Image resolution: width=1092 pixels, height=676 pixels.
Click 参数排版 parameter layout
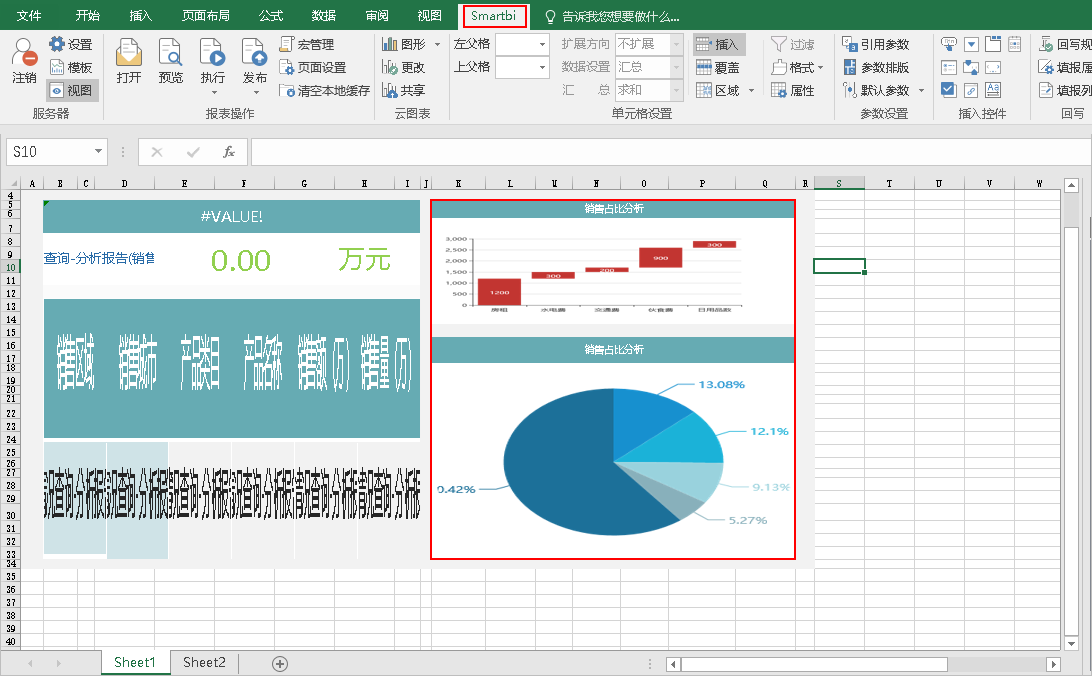[875, 68]
